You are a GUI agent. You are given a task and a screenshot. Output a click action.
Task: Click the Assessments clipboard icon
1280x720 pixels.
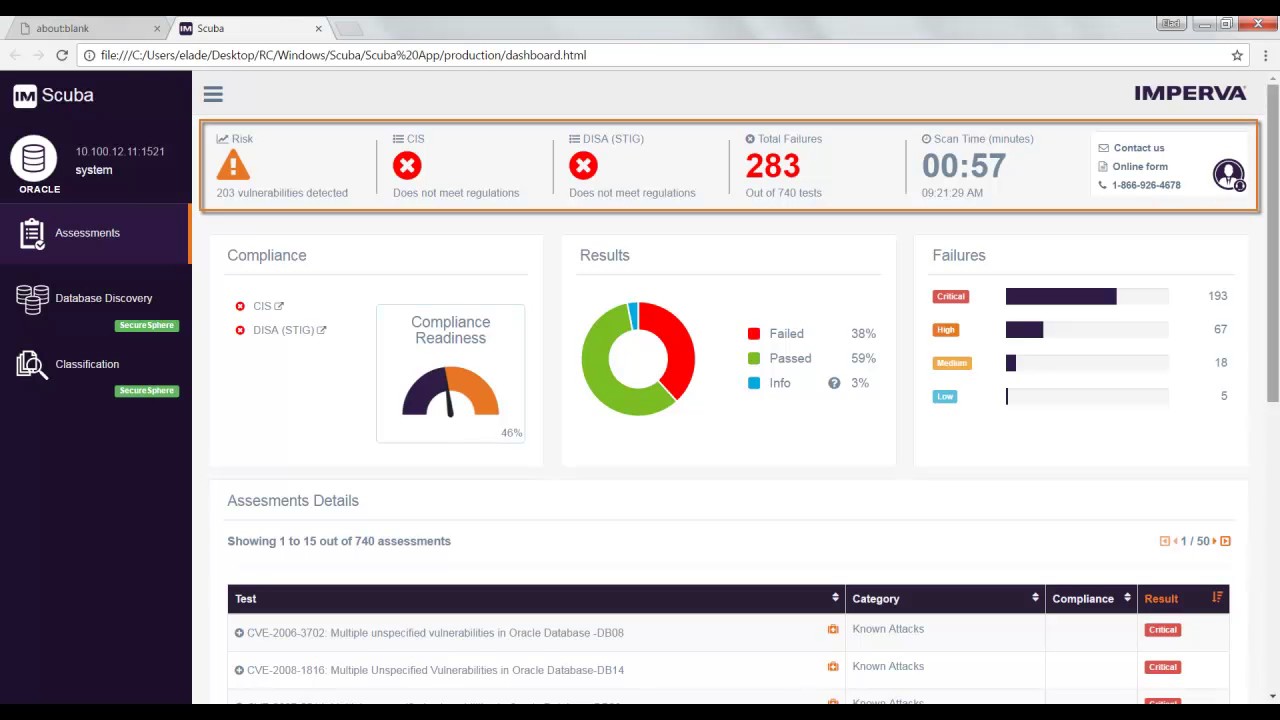click(x=32, y=233)
